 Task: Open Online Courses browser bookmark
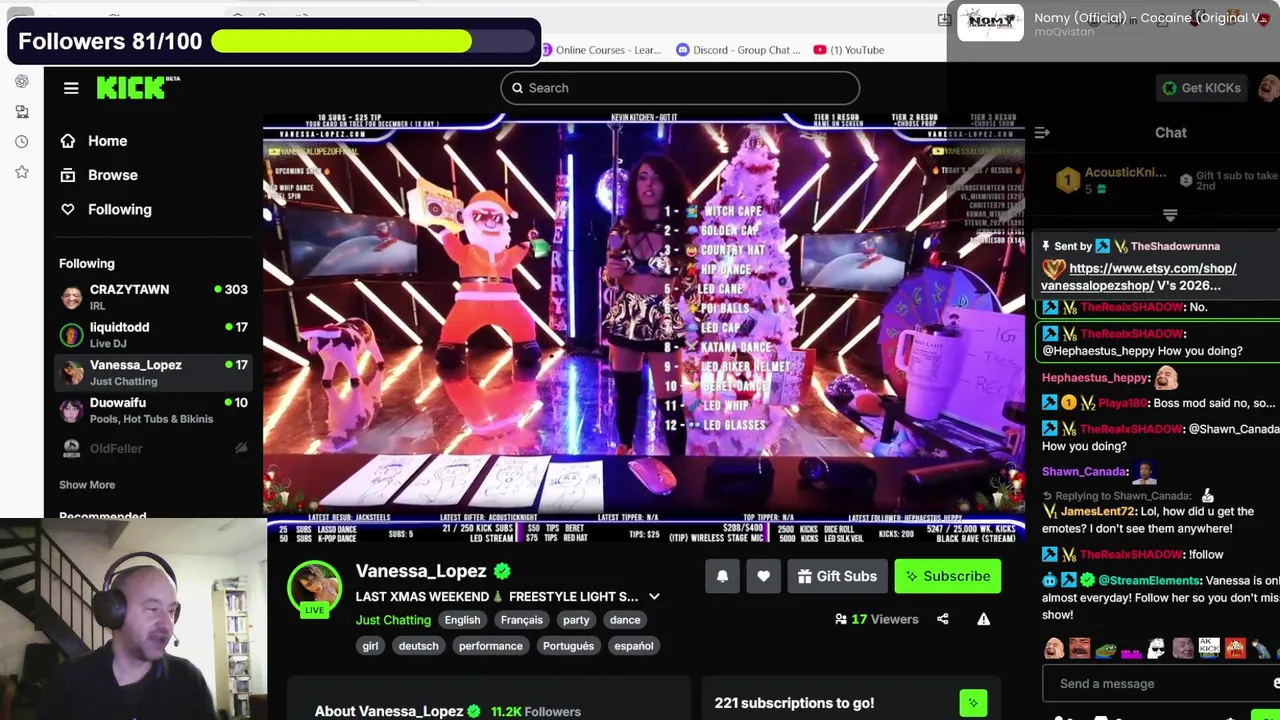coord(601,50)
